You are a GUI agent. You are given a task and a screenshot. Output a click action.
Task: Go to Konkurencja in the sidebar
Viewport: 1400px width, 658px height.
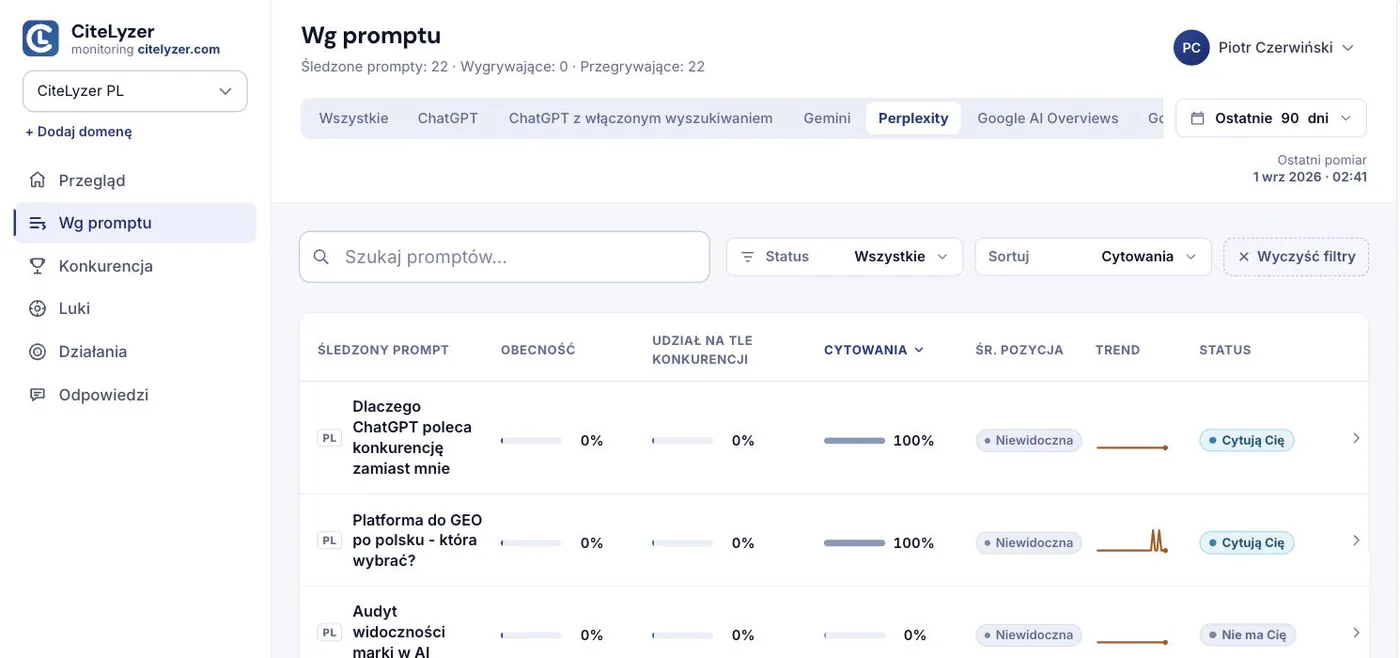click(135, 266)
